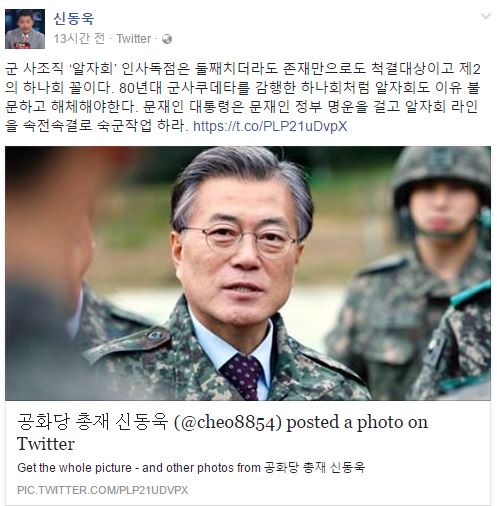Click the 'Get the whole picture' description text

[191, 467]
